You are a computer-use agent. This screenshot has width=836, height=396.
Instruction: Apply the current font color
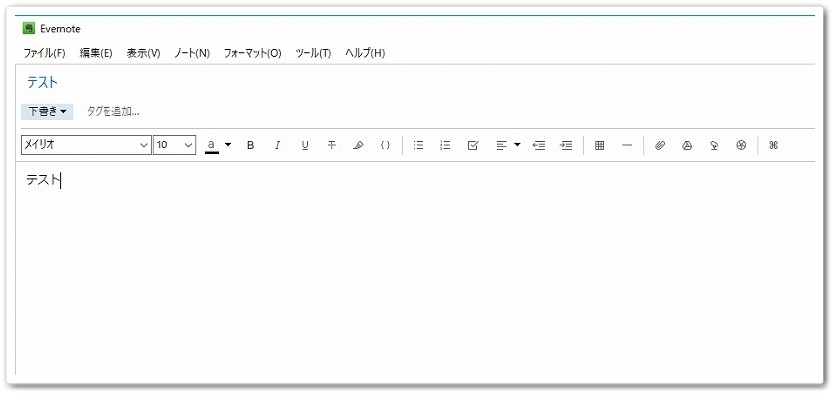[212, 145]
